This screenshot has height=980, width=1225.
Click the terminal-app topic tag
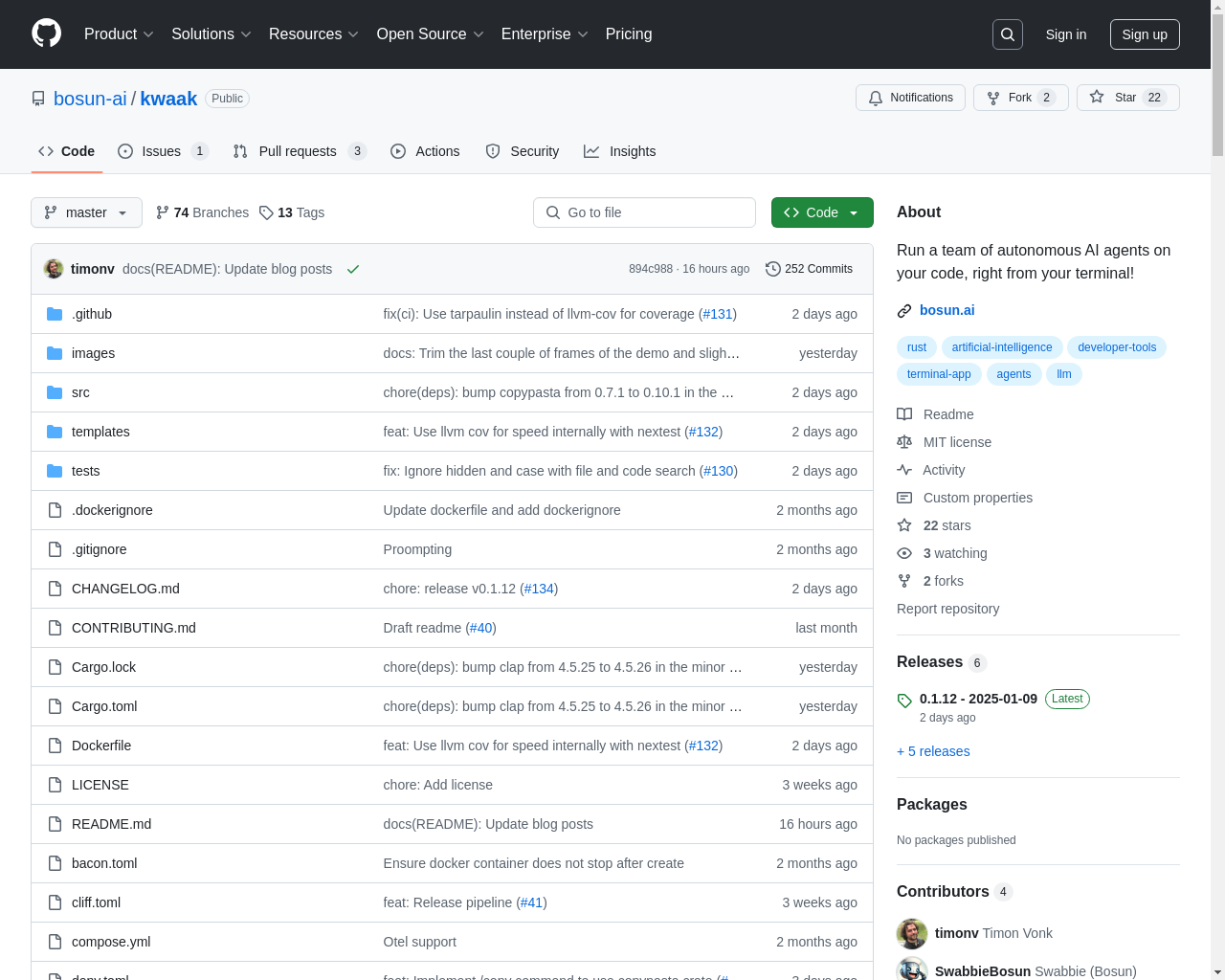939,374
